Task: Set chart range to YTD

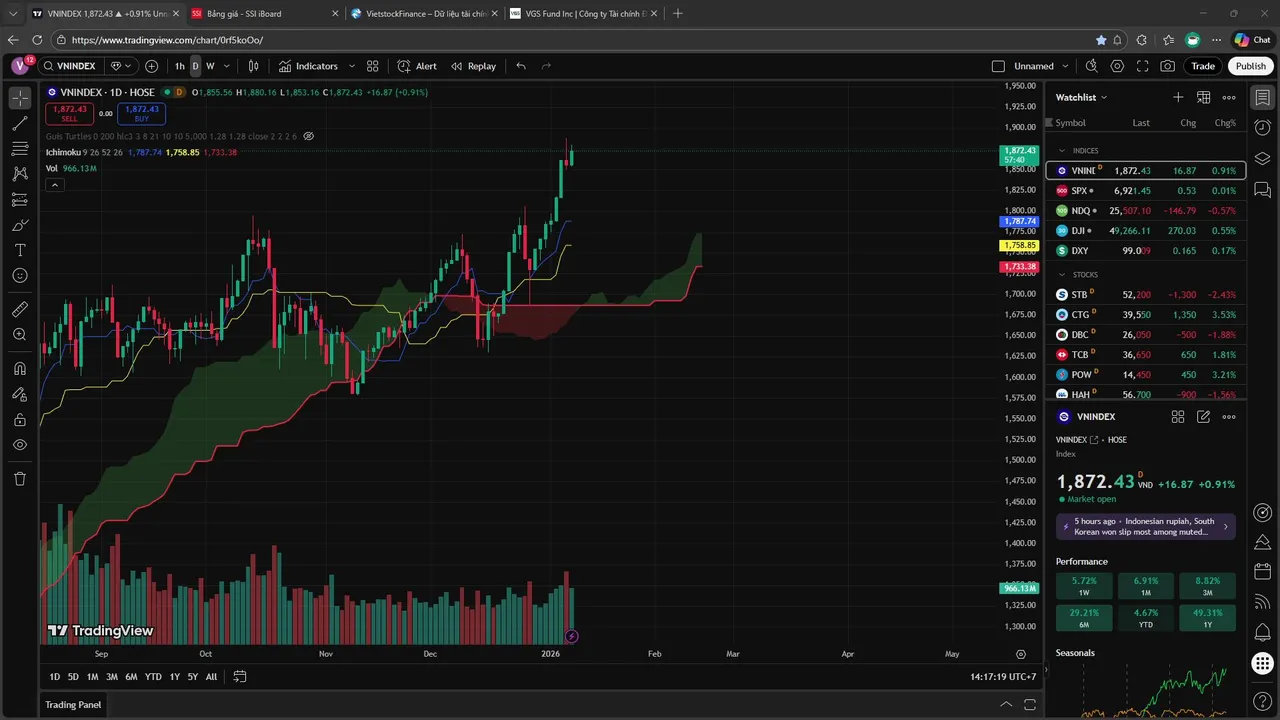Action: 153,677
